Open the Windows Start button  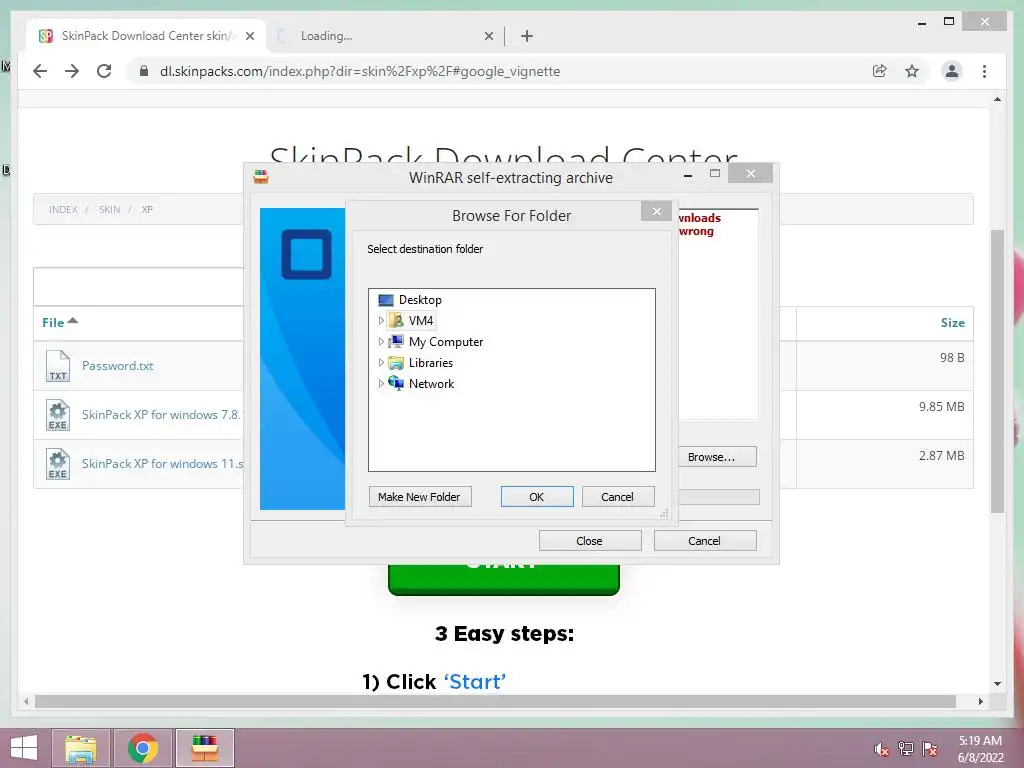point(24,748)
